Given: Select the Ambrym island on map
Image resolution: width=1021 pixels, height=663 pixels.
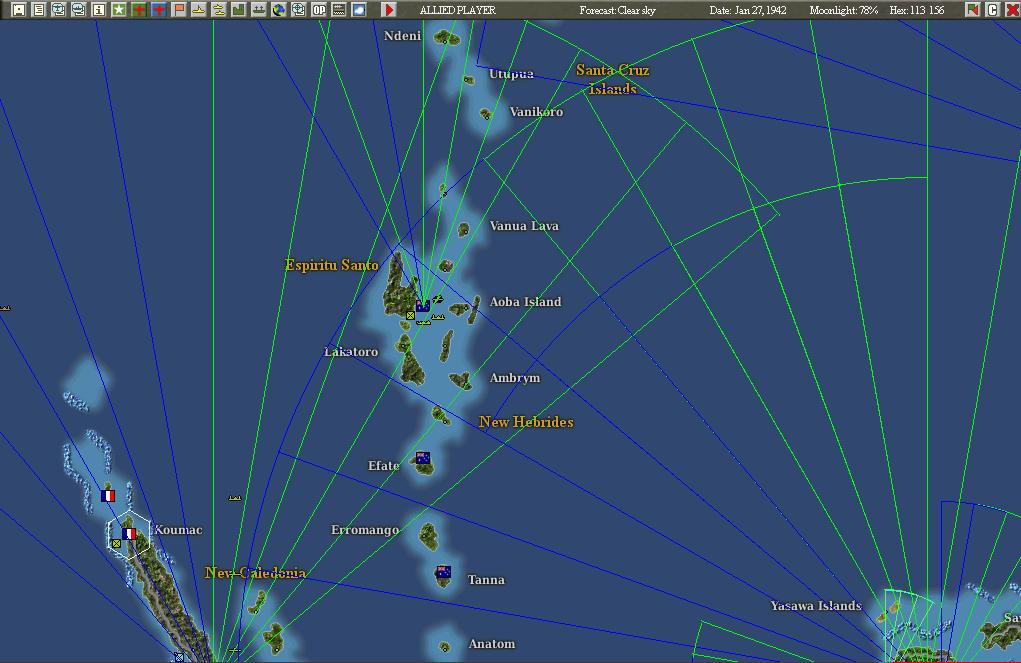Looking at the screenshot, I should point(460,380).
